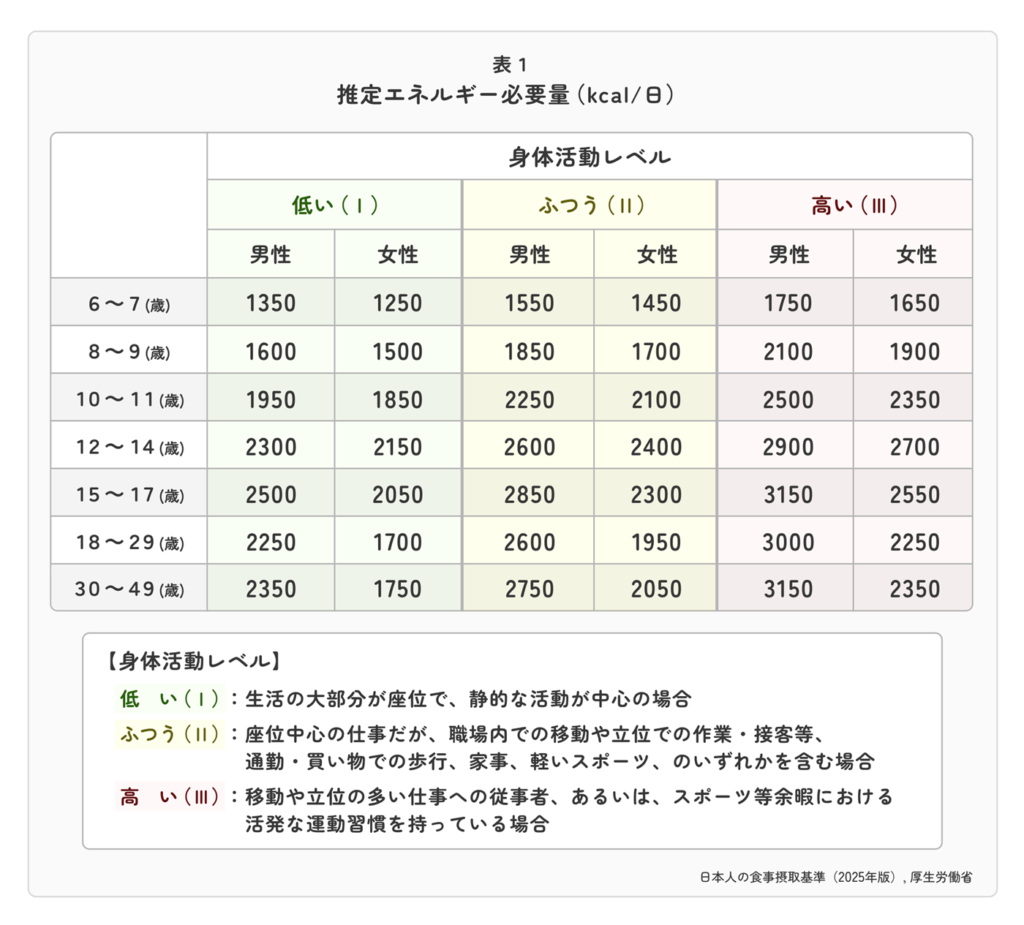Pick value 2600 in the 18〜29 row
The height and width of the screenshot is (925, 1024).
click(x=529, y=543)
